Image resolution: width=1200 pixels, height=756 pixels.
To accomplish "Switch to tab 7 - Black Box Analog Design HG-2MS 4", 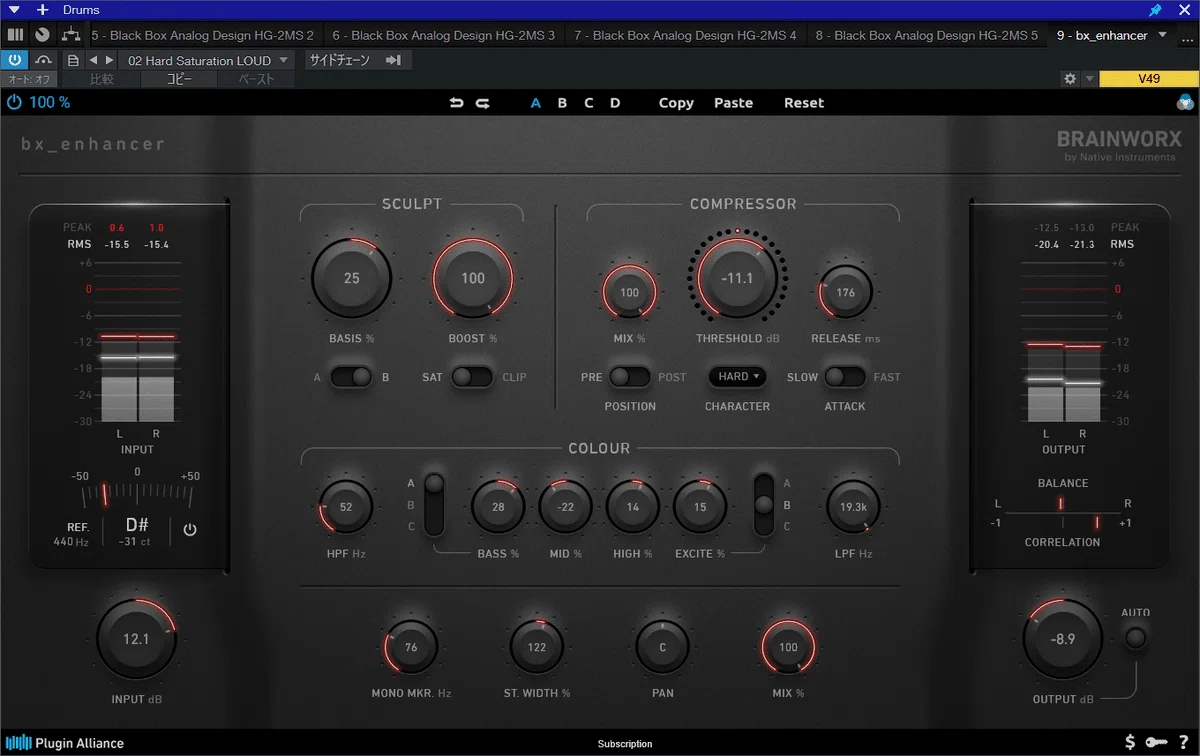I will point(685,35).
